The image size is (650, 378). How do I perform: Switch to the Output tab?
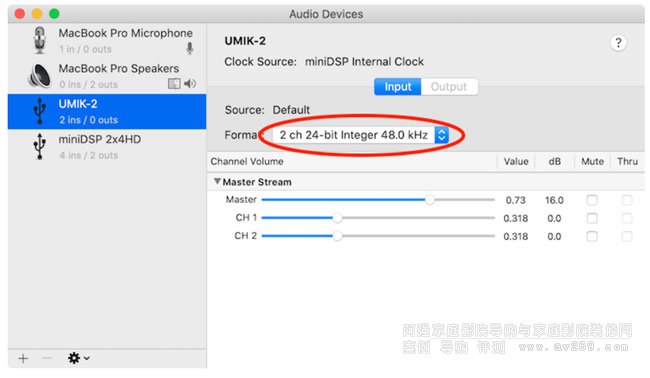449,87
